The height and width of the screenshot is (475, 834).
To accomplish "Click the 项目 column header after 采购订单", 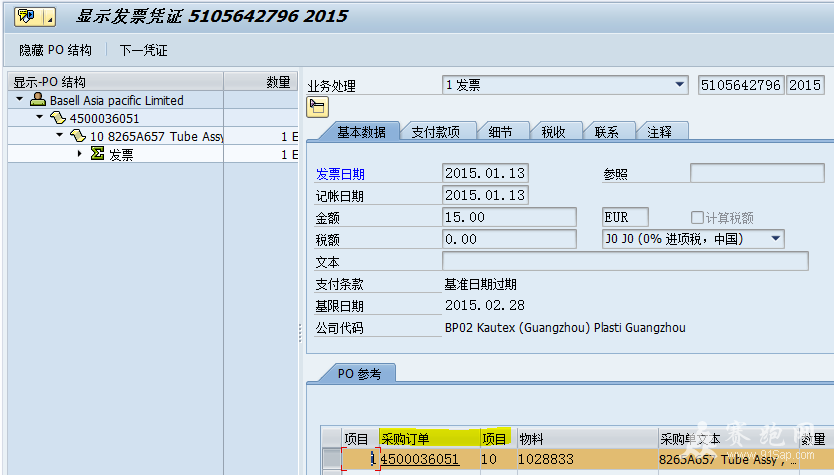I will 497,439.
